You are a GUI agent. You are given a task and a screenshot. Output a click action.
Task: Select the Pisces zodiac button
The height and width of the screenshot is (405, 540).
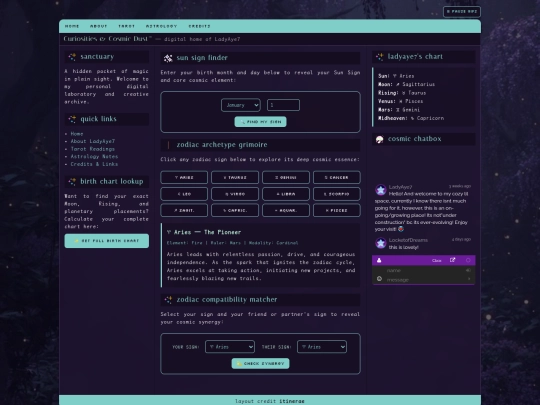click(x=337, y=210)
